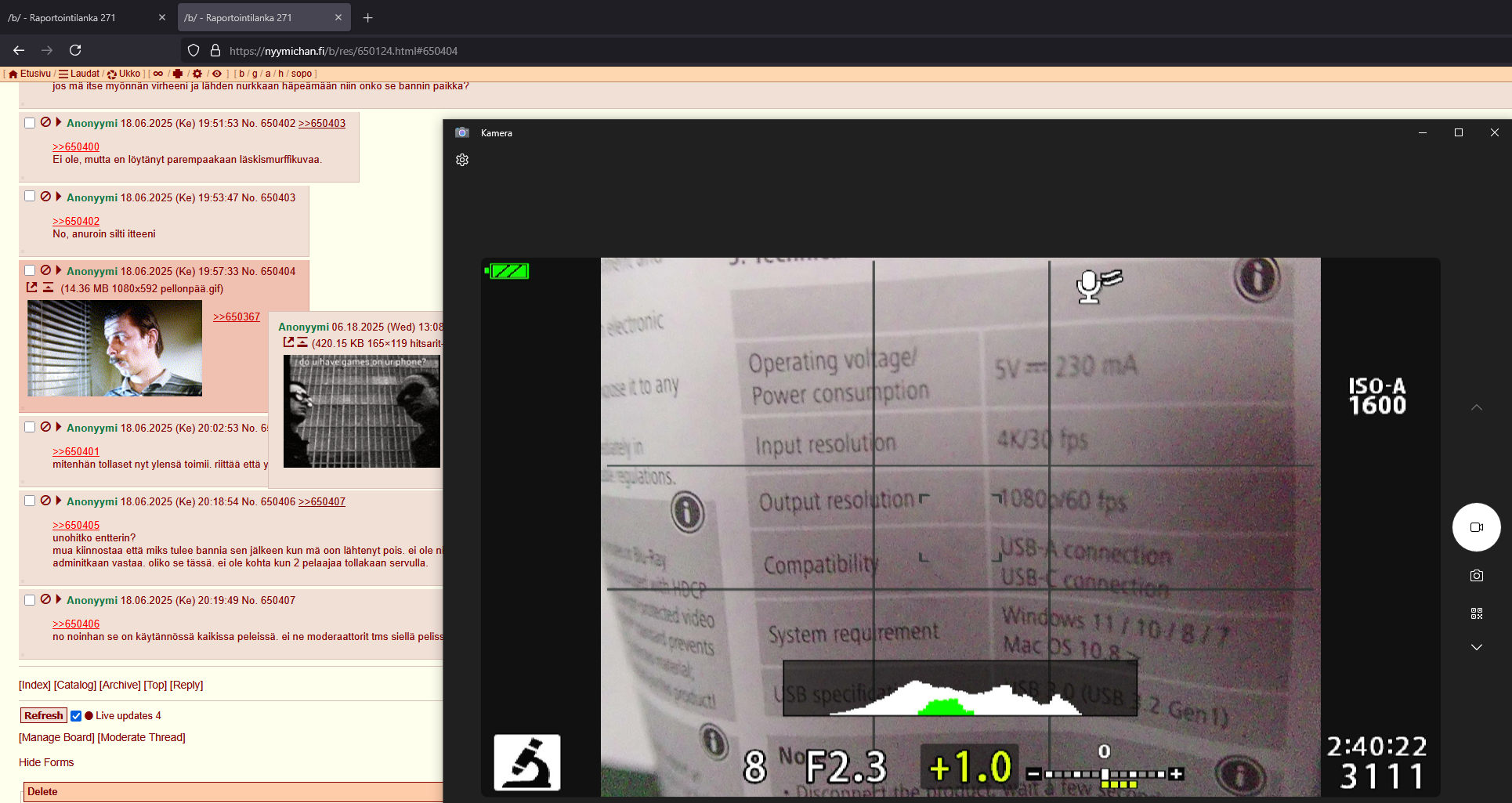
Task: Click the up chevron in Kamera mode list
Action: (x=1476, y=407)
